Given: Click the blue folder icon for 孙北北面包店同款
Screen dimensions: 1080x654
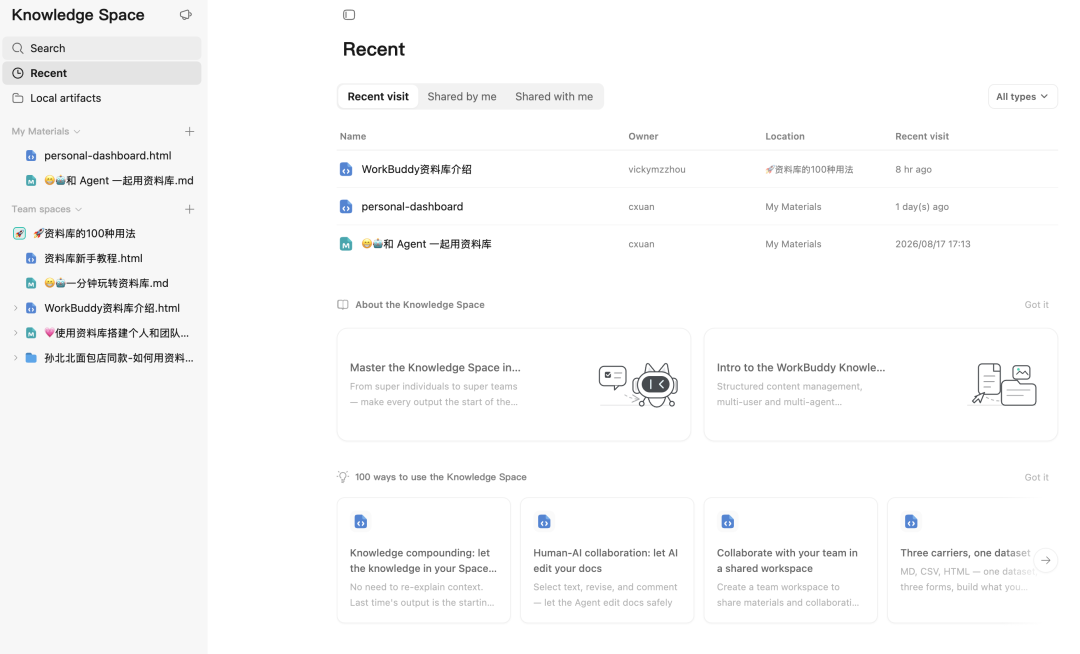Looking at the screenshot, I should 31,357.
